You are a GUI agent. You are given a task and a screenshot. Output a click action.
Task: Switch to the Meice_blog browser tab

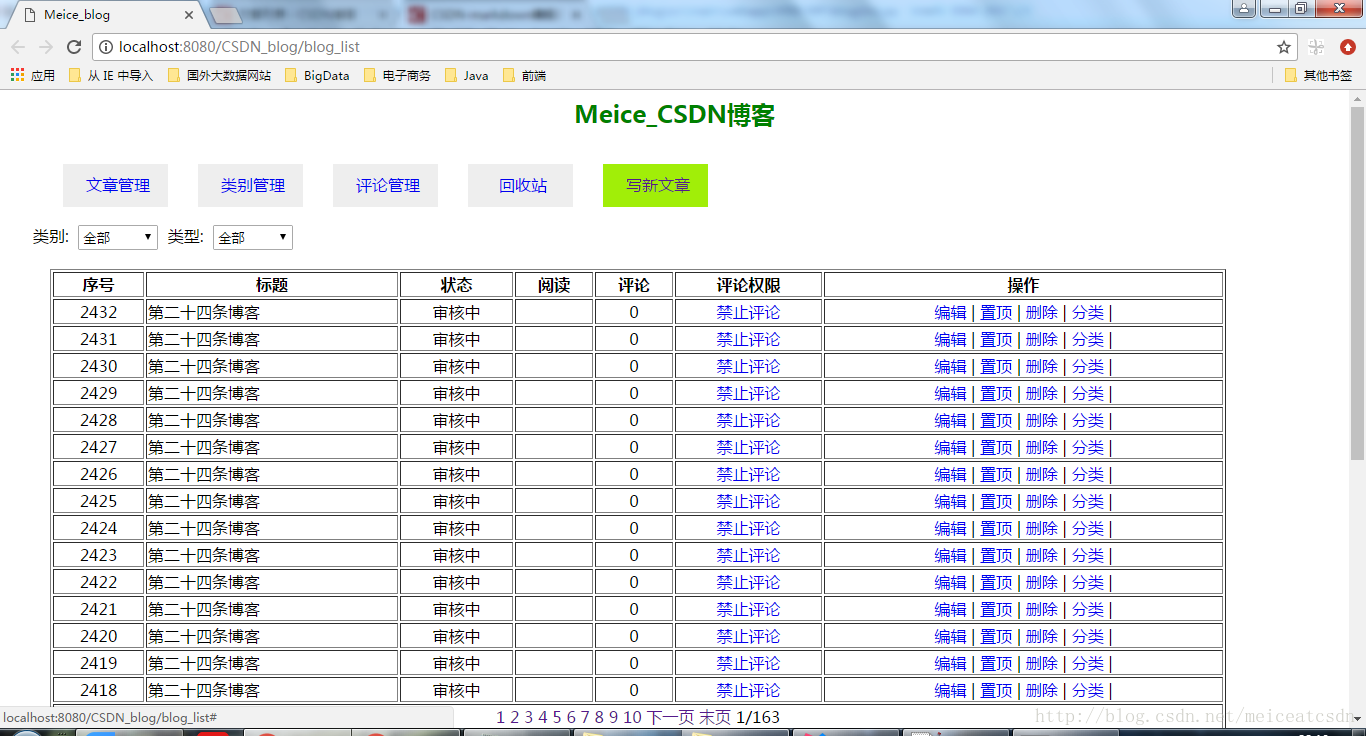[x=105, y=15]
